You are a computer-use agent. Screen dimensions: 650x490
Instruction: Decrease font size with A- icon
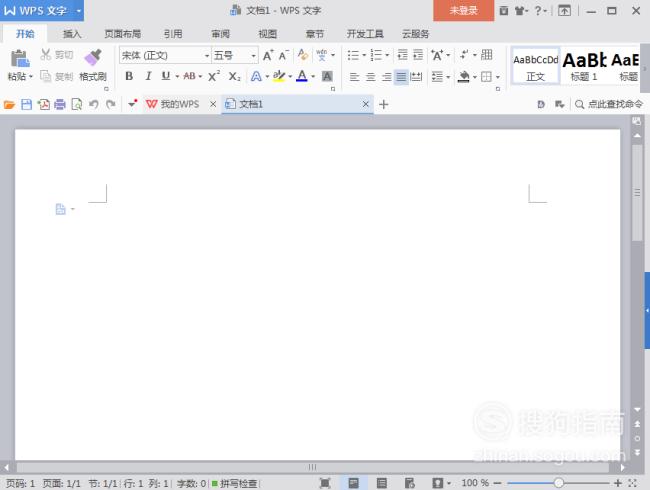click(284, 55)
